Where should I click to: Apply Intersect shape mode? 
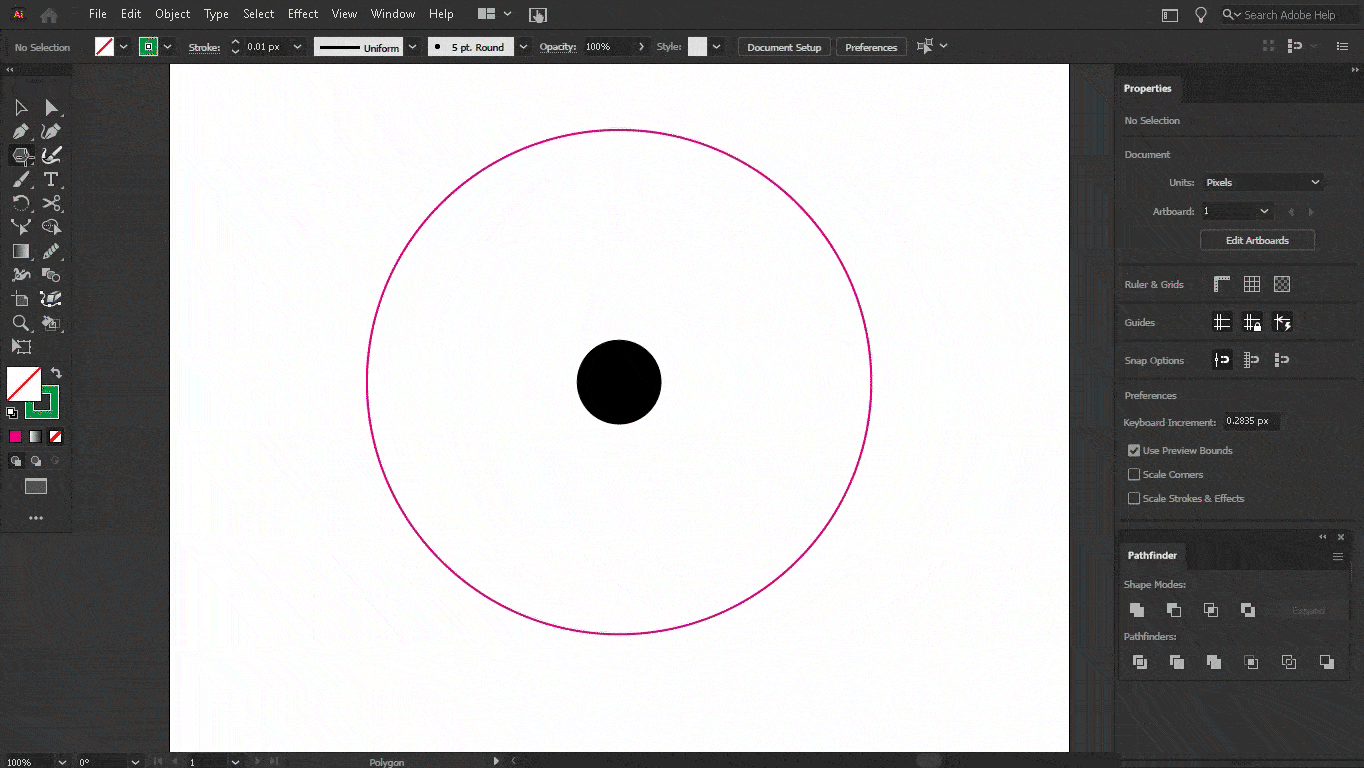[x=1211, y=610]
